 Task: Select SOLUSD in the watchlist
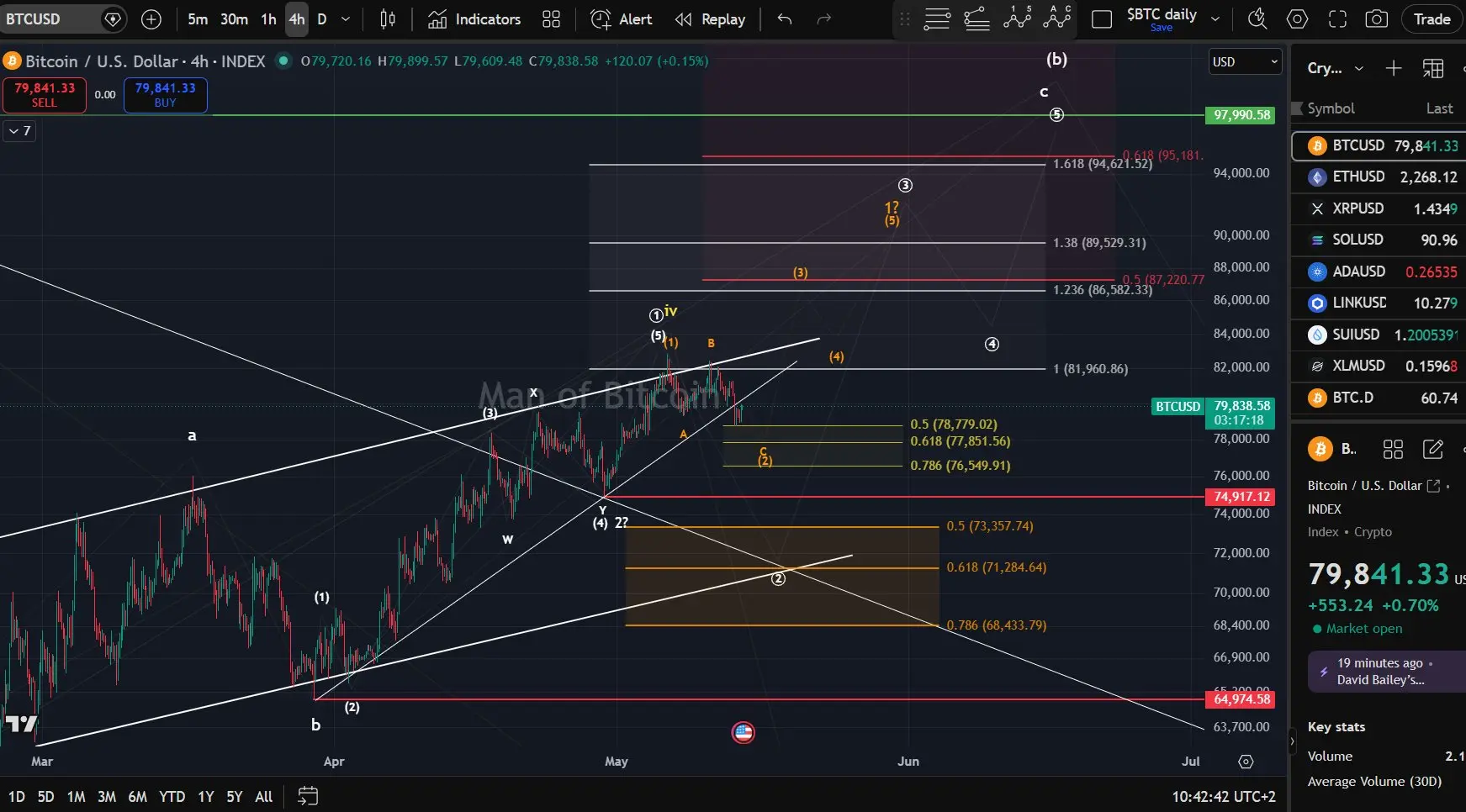[x=1379, y=240]
